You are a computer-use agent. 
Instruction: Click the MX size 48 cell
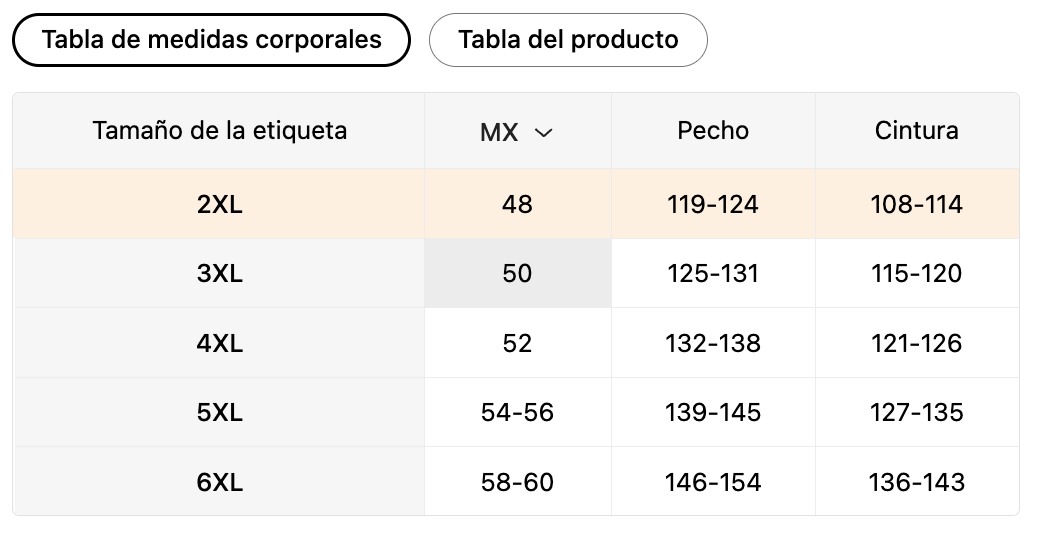(517, 204)
